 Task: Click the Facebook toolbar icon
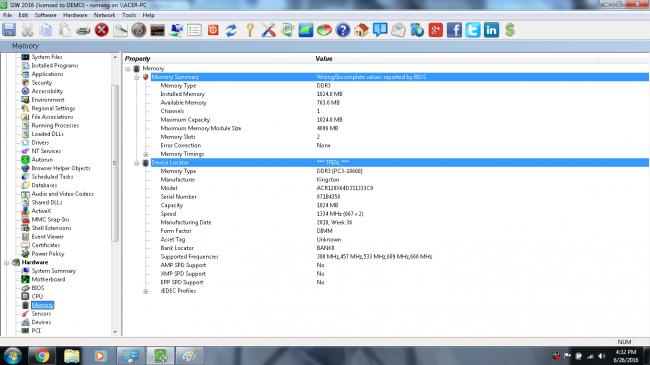click(x=454, y=30)
